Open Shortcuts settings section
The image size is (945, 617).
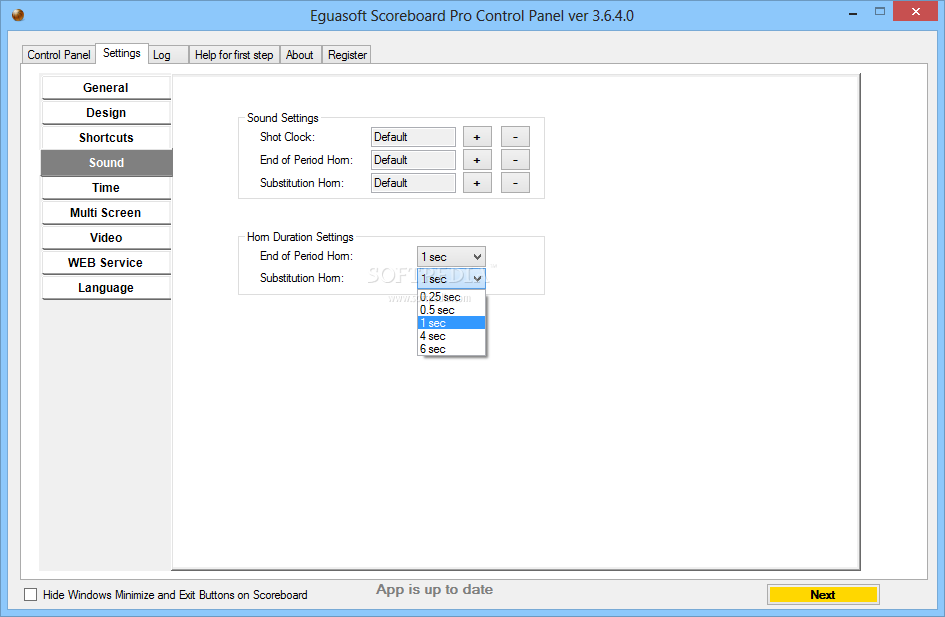[x=106, y=137]
